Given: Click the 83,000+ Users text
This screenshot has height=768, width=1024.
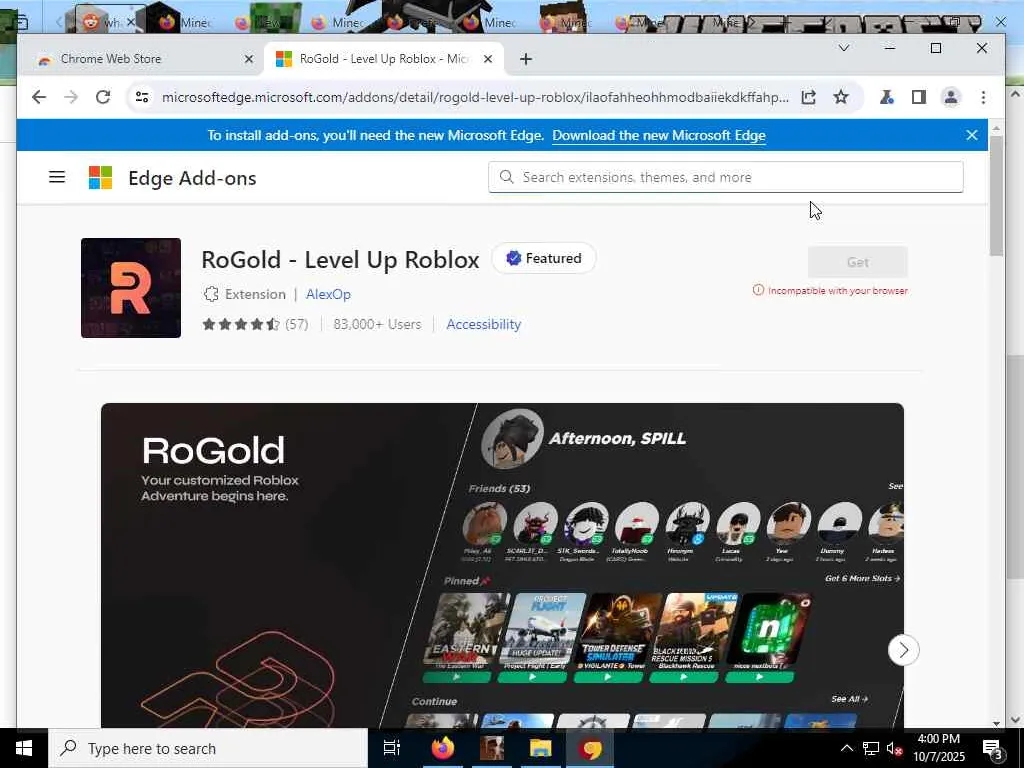Looking at the screenshot, I should pos(377,324).
